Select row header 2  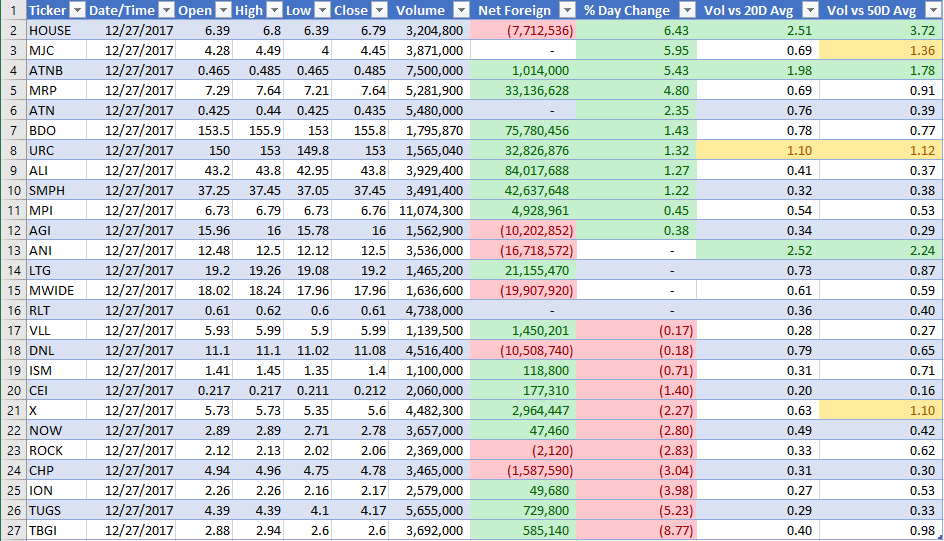click(x=13, y=30)
